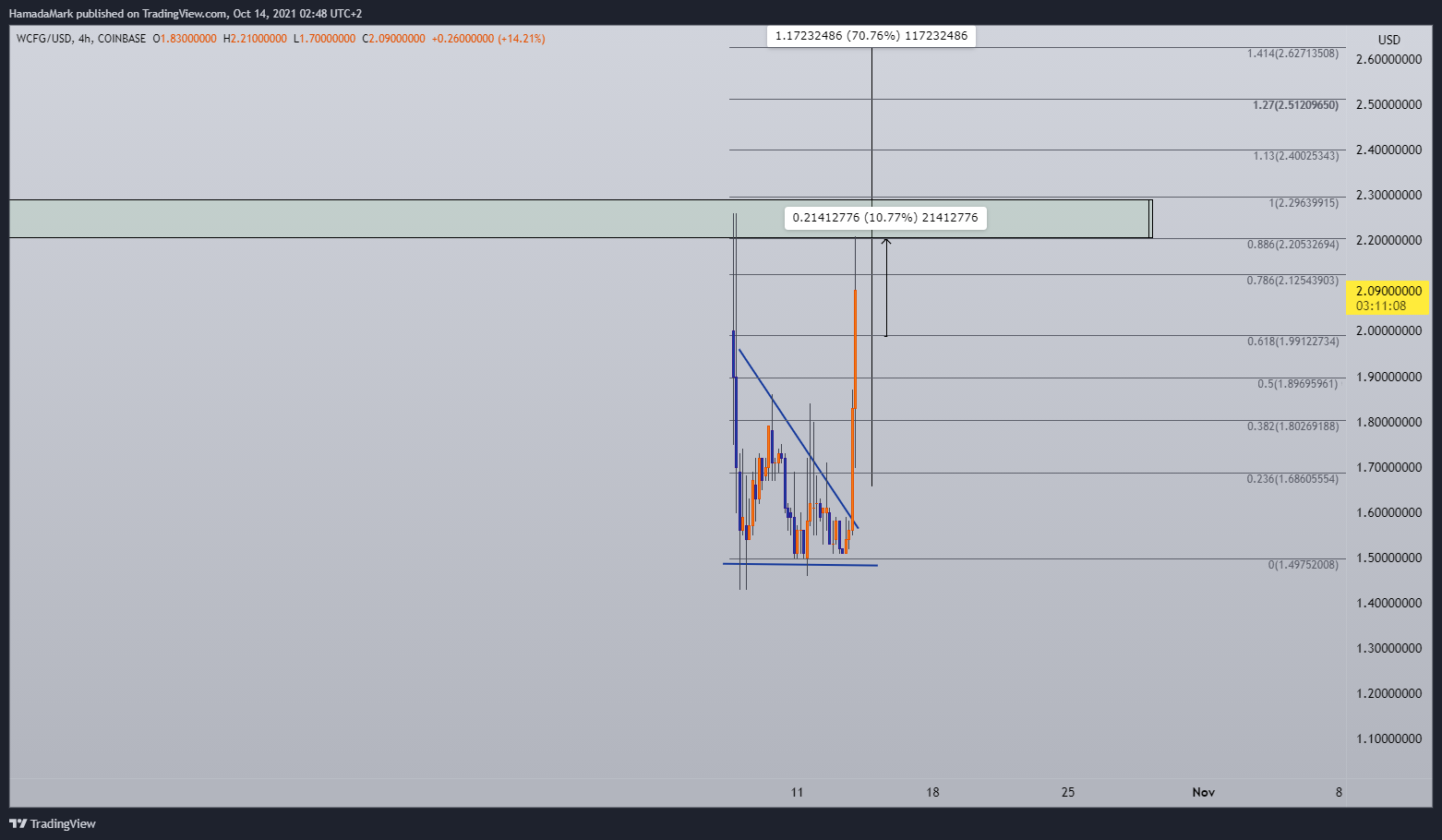Click the +0.26000000 (+14.21%) change text
1442x840 pixels.
coord(488,39)
